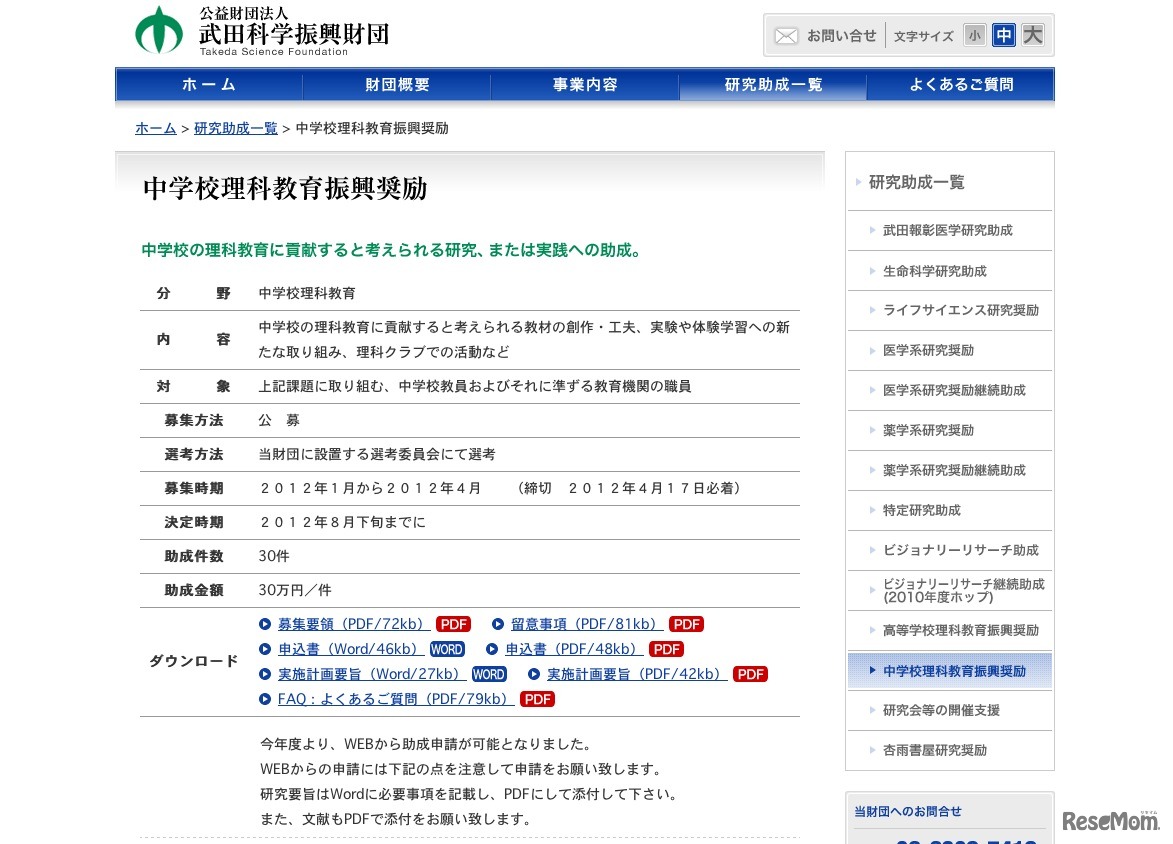Image resolution: width=1173 pixels, height=844 pixels.
Task: Switch to the 事業内容 section
Action: tap(585, 85)
